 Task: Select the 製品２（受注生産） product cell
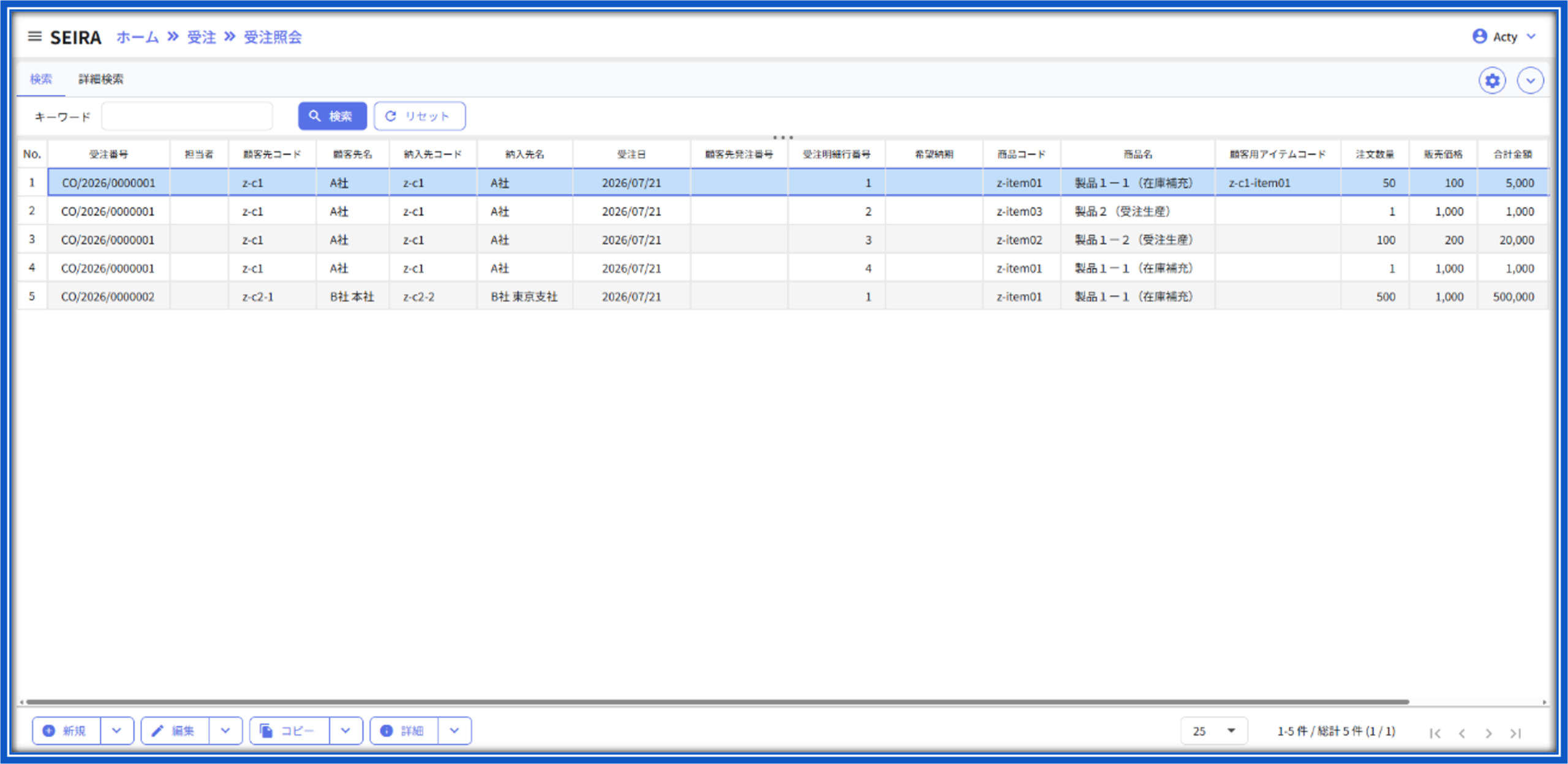pyautogui.click(x=1138, y=211)
